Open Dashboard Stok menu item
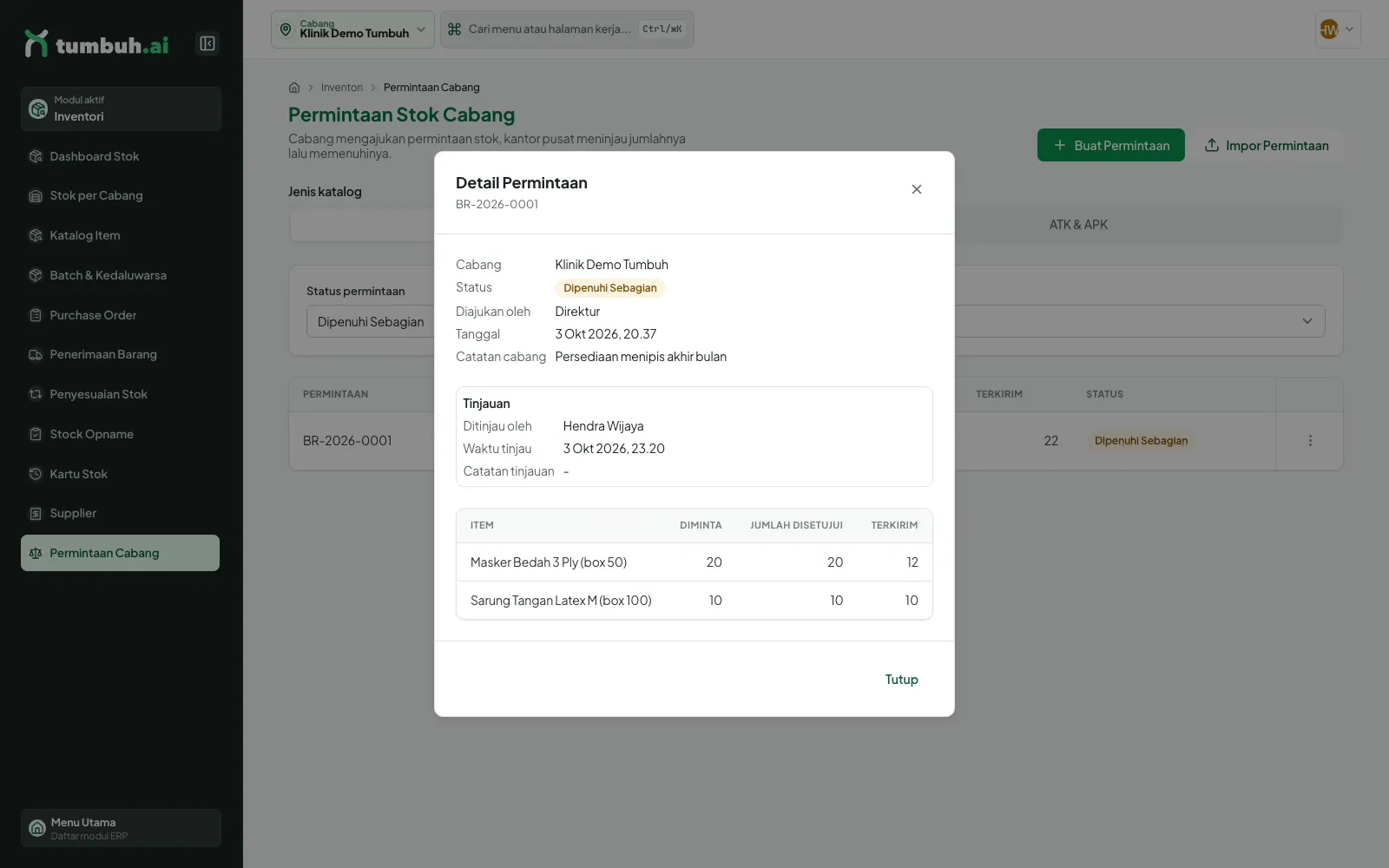1389x868 pixels. pos(121,156)
